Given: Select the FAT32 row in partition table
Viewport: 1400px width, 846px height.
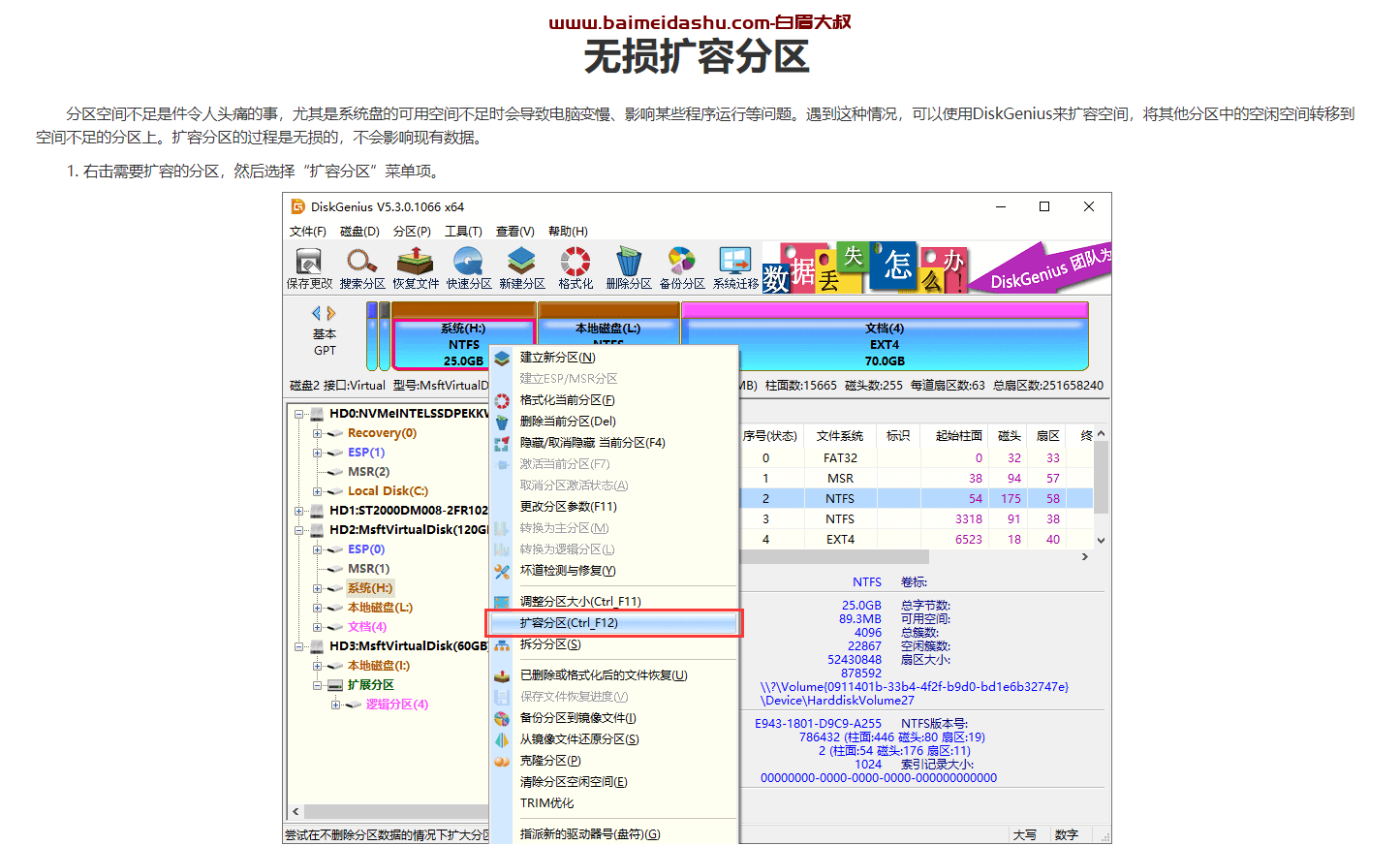Looking at the screenshot, I should (918, 458).
